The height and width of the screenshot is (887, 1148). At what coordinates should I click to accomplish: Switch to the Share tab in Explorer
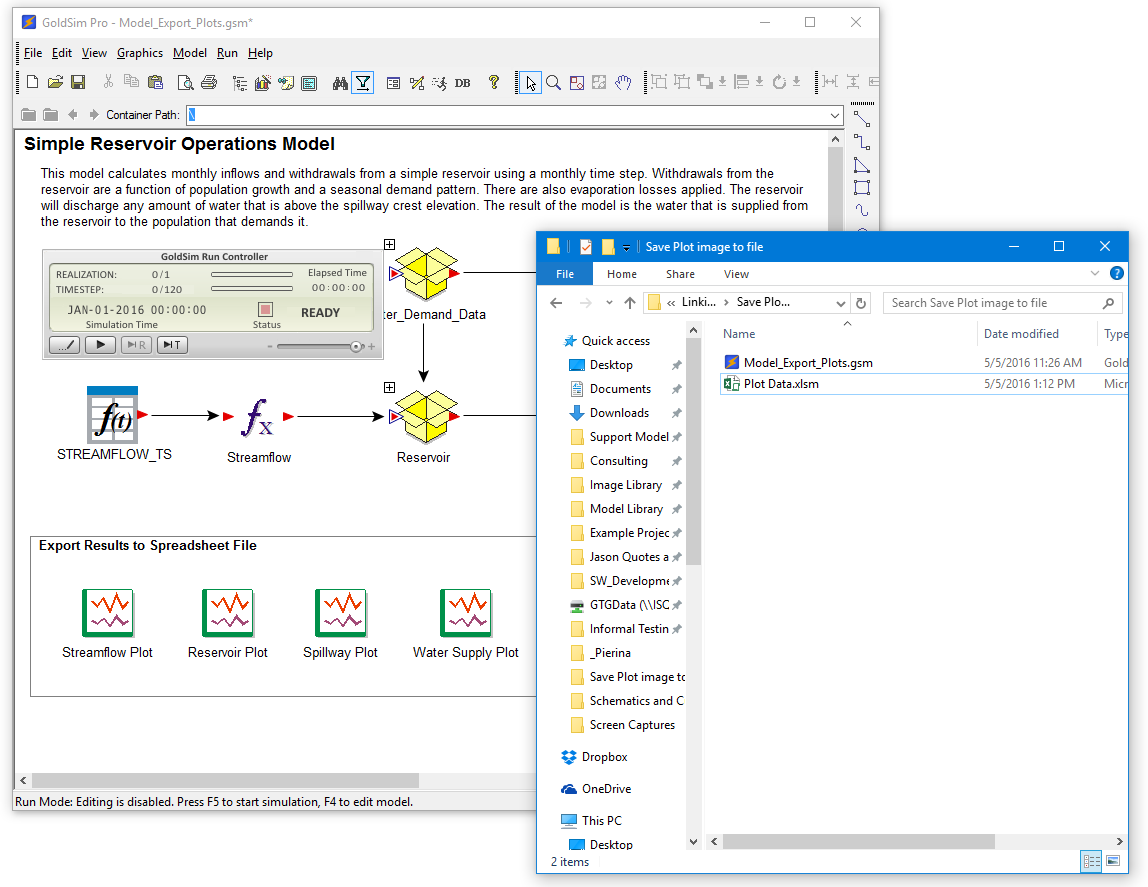tap(680, 273)
